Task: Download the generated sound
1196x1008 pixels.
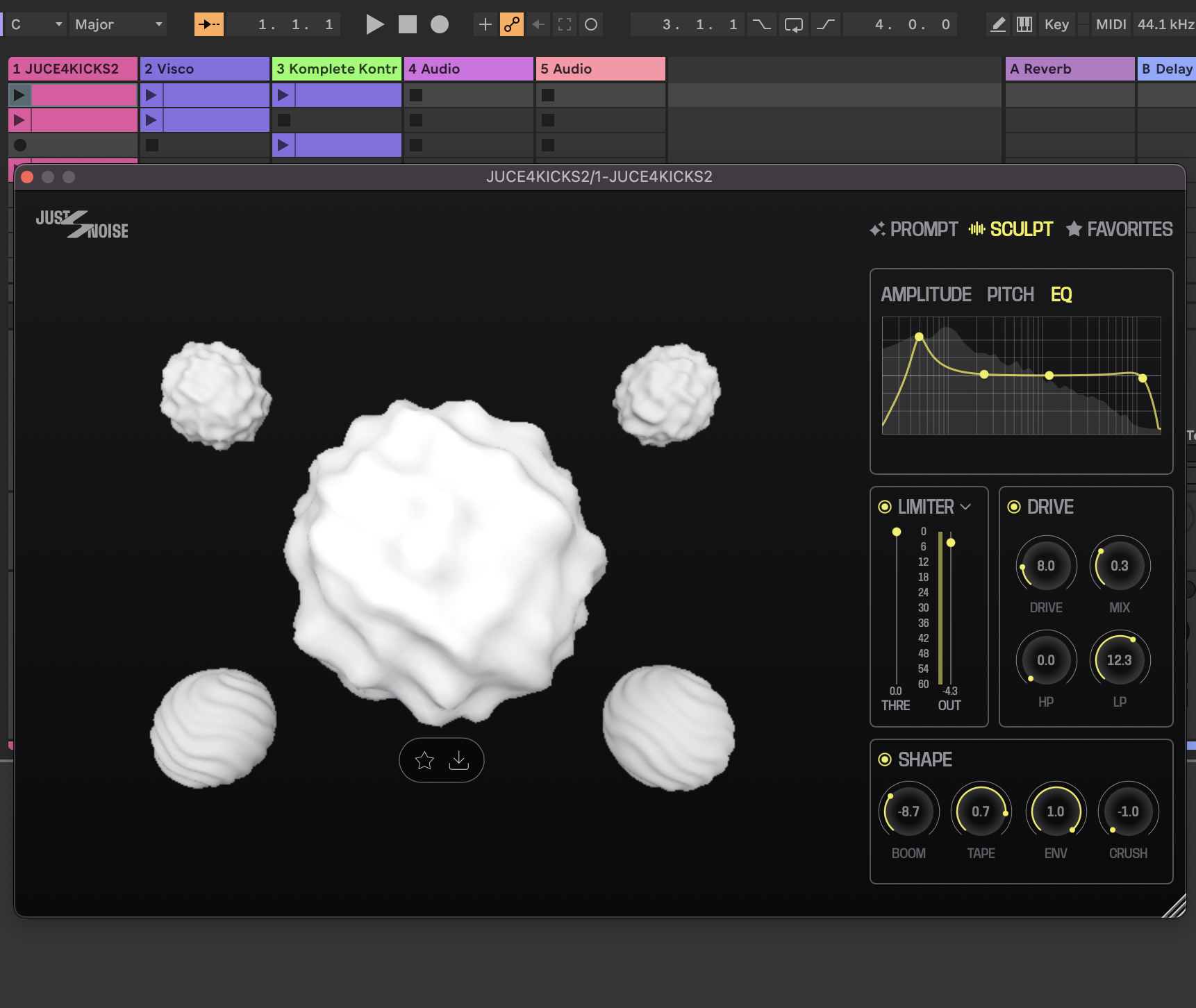Action: click(459, 761)
